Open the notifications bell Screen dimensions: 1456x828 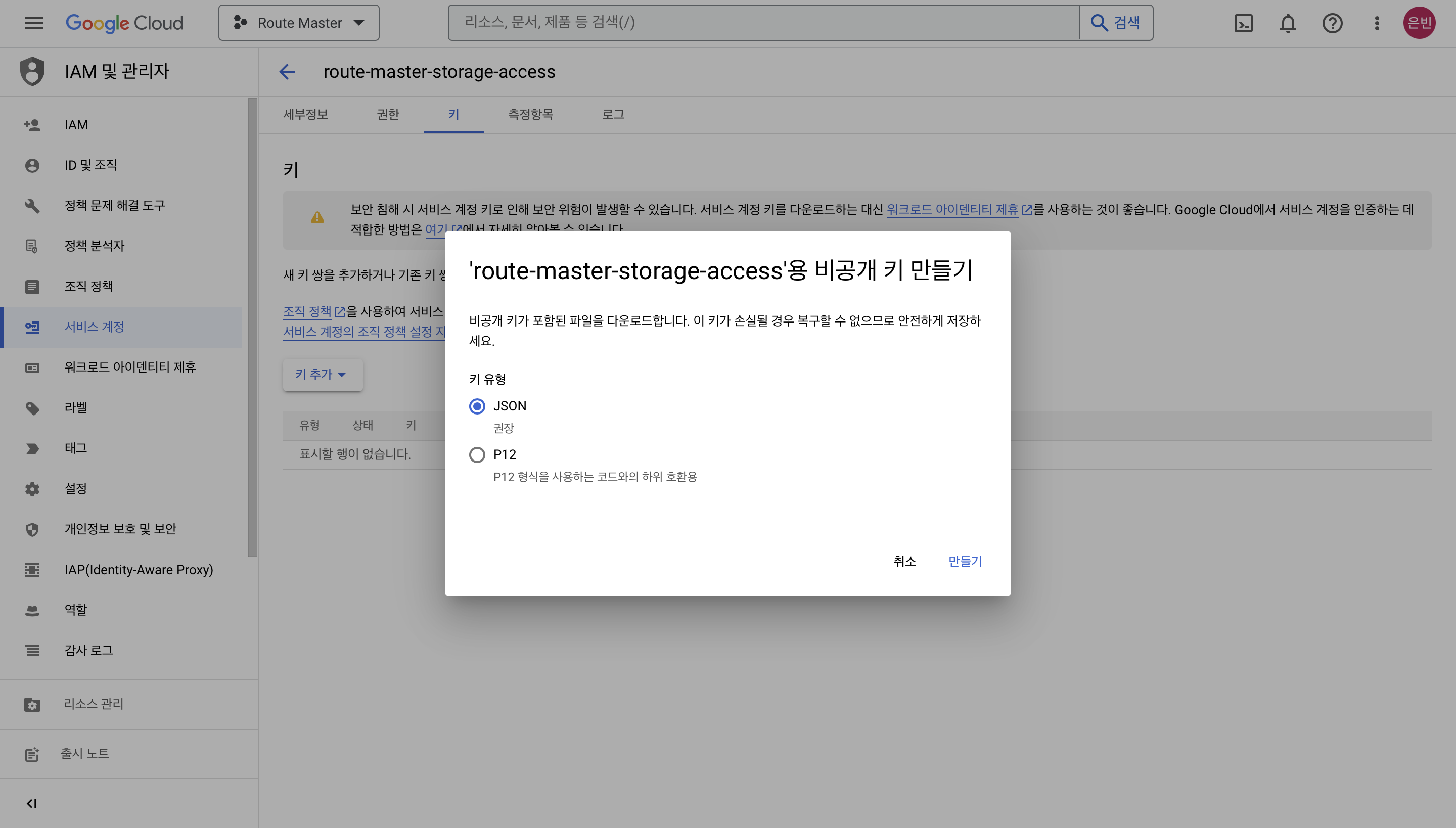[1288, 23]
